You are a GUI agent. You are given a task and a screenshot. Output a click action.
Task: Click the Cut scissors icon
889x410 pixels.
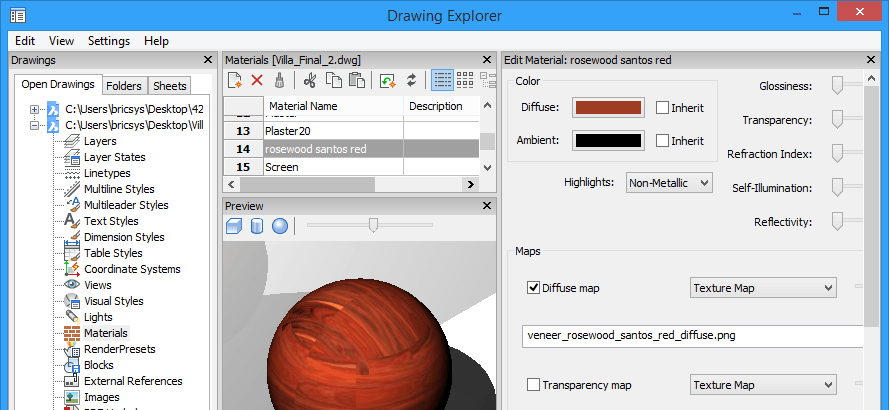[x=309, y=81]
